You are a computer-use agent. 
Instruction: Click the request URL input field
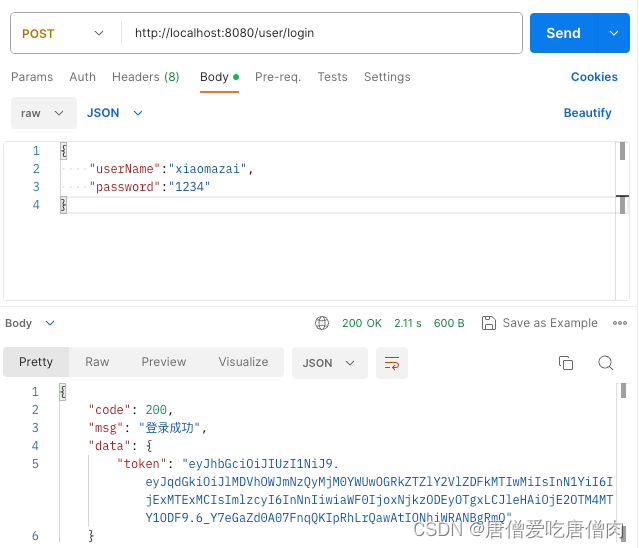pyautogui.click(x=320, y=33)
